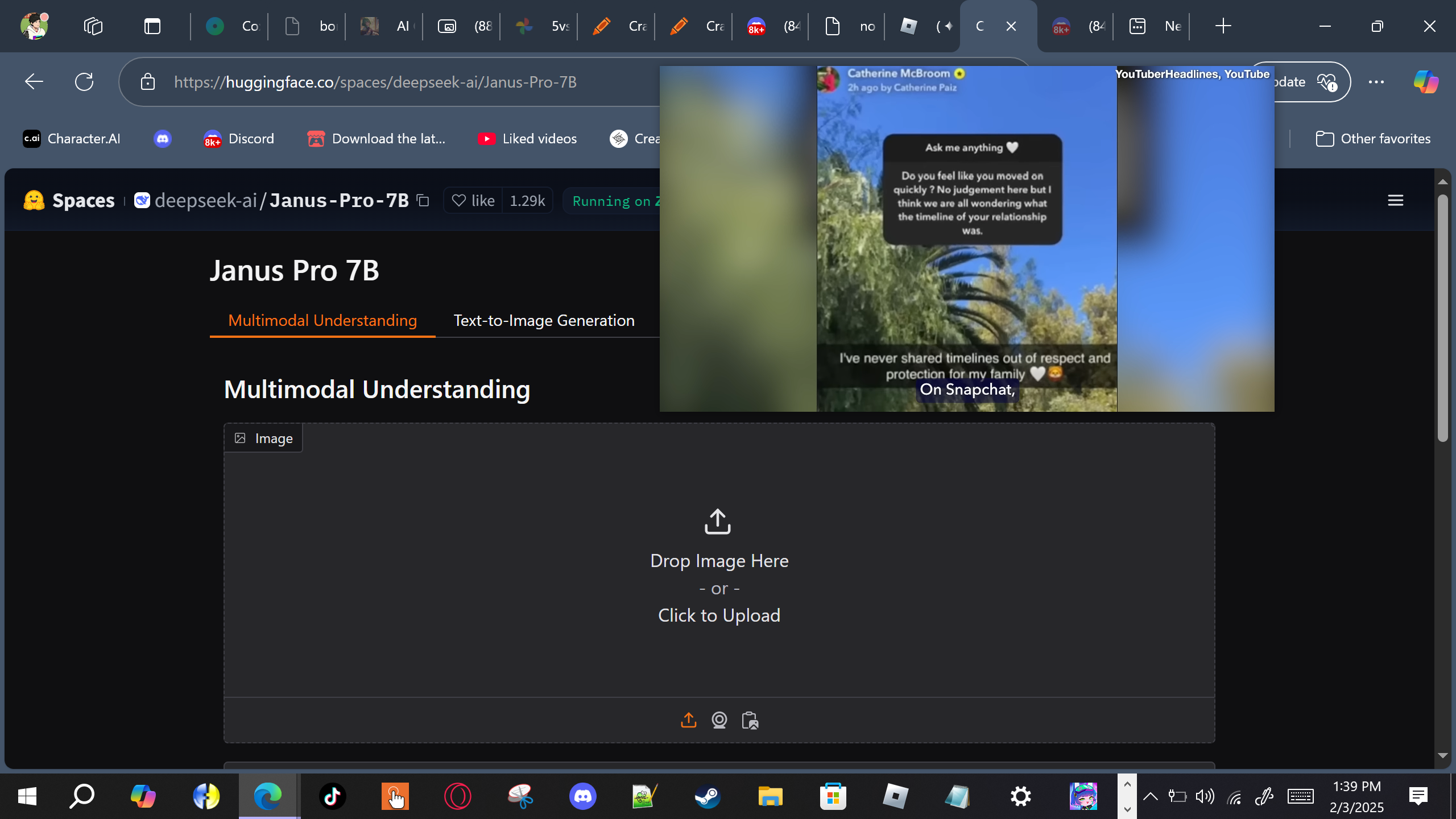Adjust volume via the speaker tray icon
The width and height of the screenshot is (1456, 819).
tap(1205, 796)
